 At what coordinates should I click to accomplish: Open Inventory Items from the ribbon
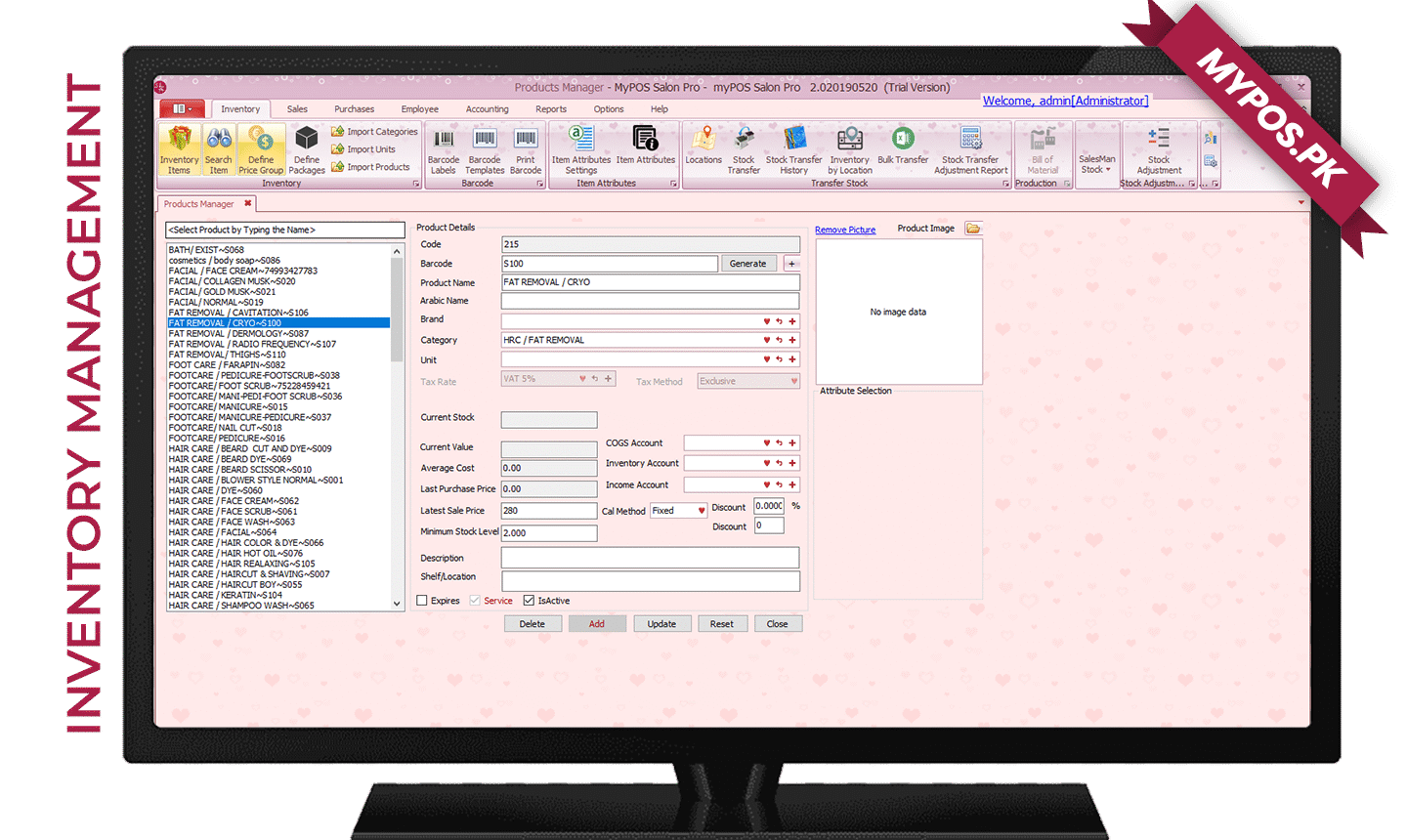tap(179, 149)
